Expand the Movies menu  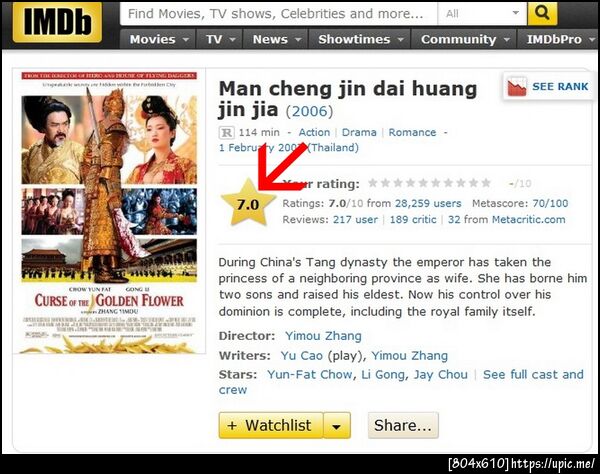(158, 39)
